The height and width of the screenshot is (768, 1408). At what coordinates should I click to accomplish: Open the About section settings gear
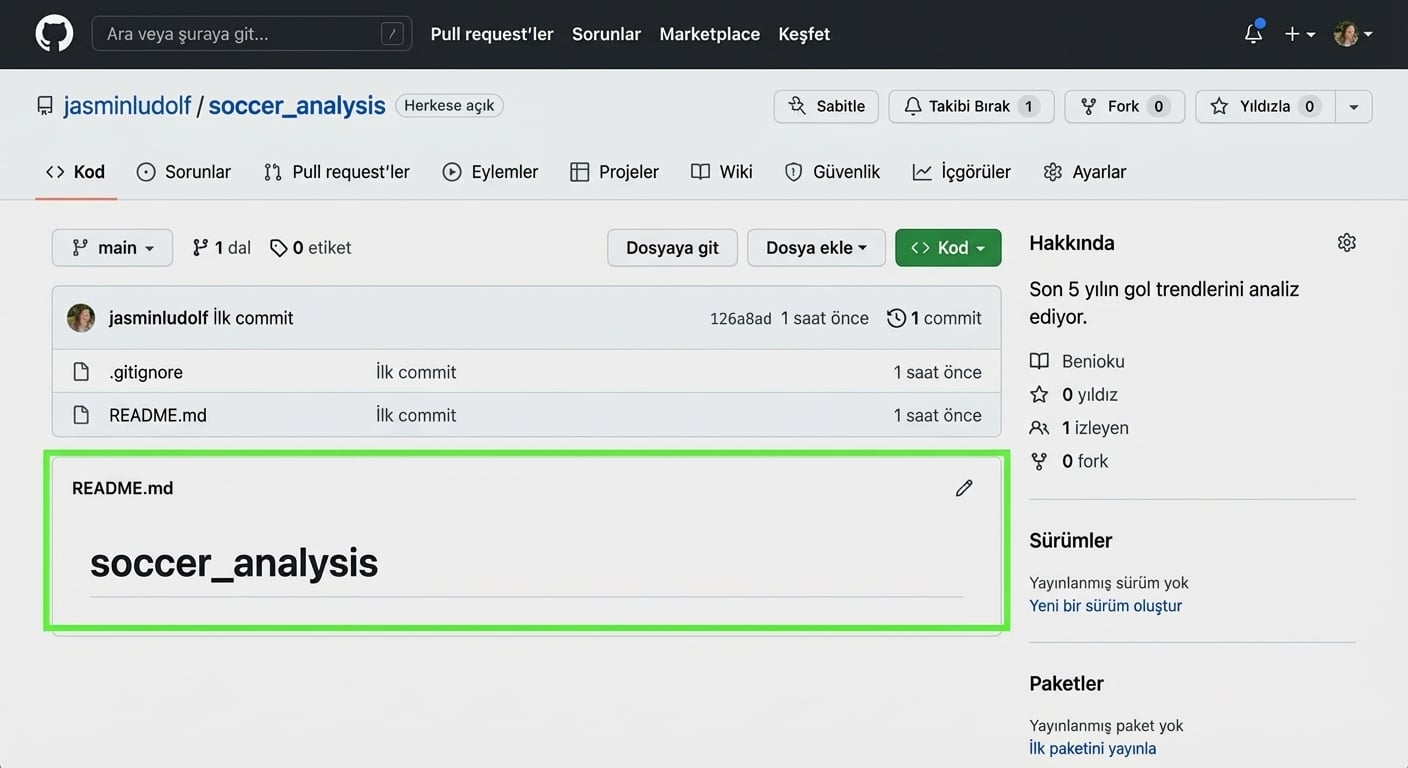pyautogui.click(x=1346, y=243)
